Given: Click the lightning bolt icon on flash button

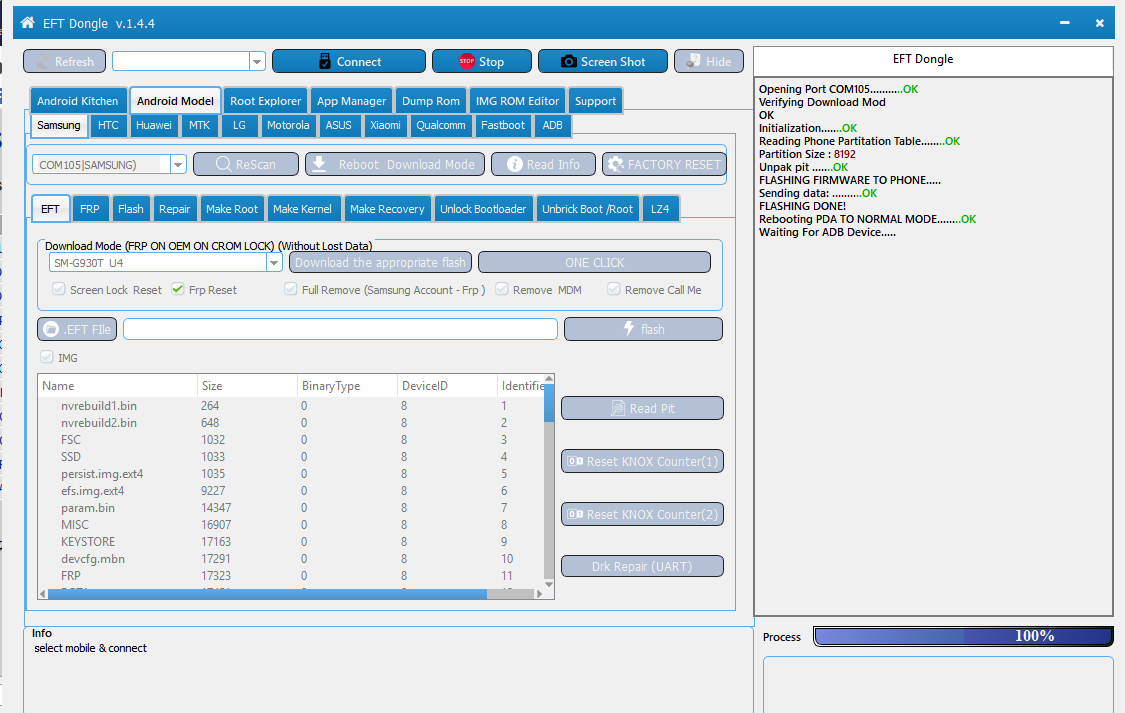Looking at the screenshot, I should click(x=629, y=329).
